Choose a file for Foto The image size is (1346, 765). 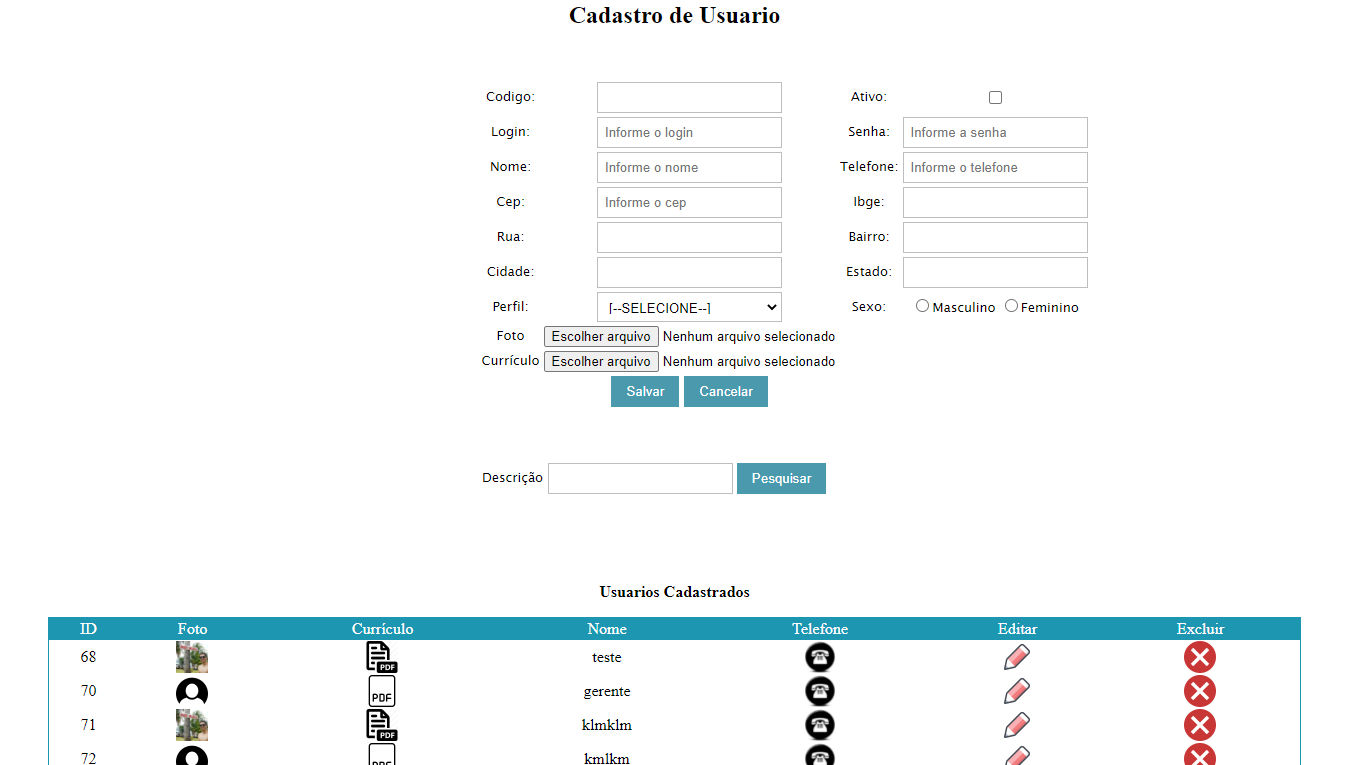point(601,336)
